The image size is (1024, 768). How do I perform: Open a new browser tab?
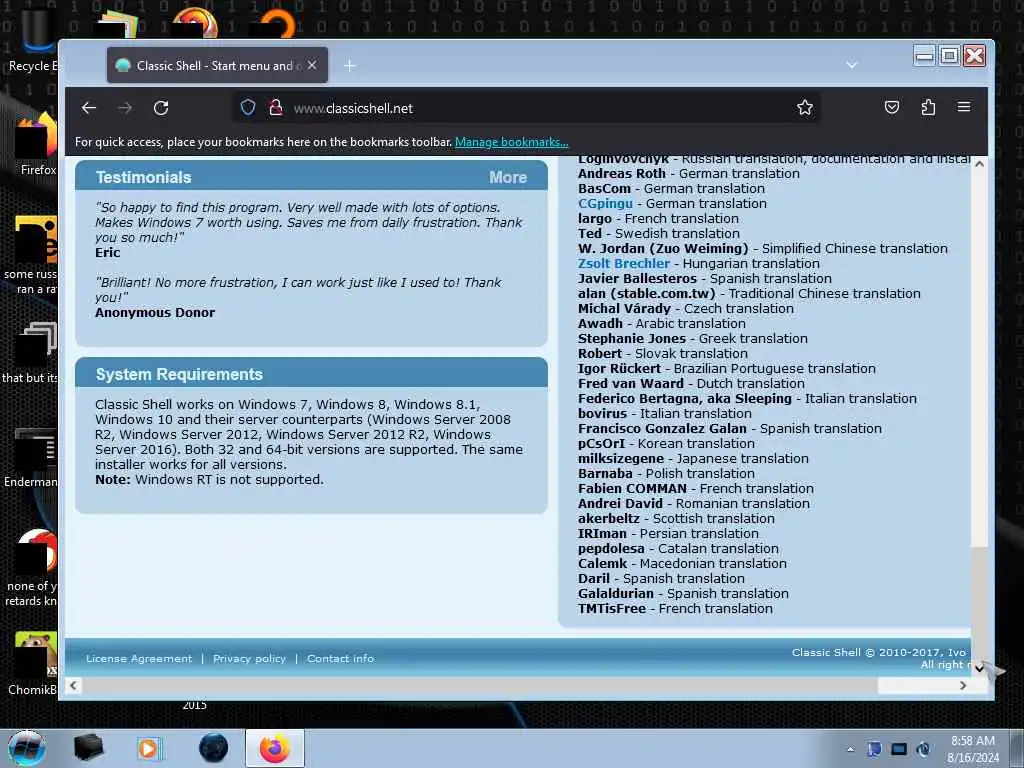point(349,65)
